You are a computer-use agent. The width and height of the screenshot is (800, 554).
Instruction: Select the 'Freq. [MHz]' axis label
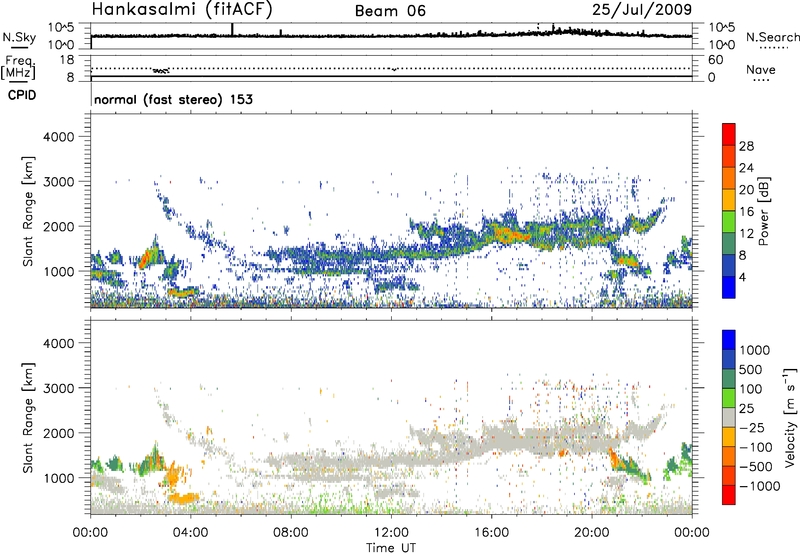[x=19, y=68]
